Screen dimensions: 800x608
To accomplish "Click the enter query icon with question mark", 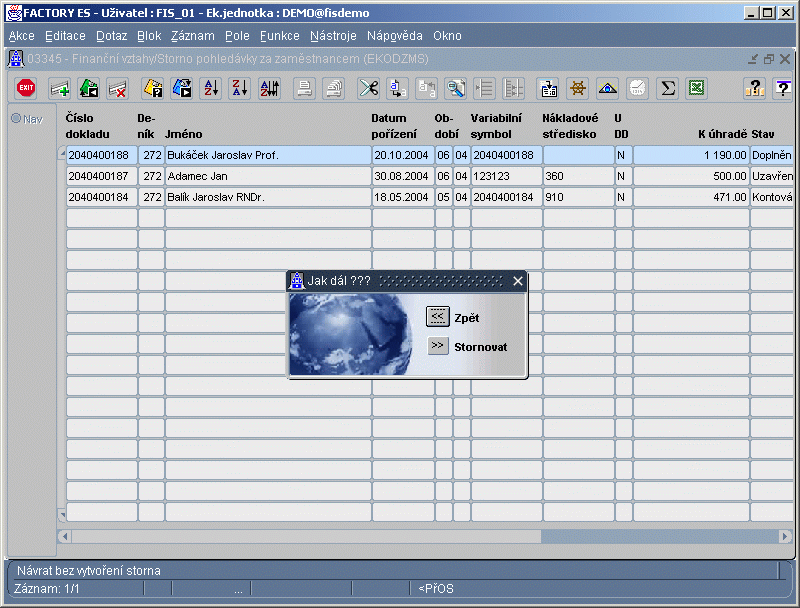I will 153,88.
